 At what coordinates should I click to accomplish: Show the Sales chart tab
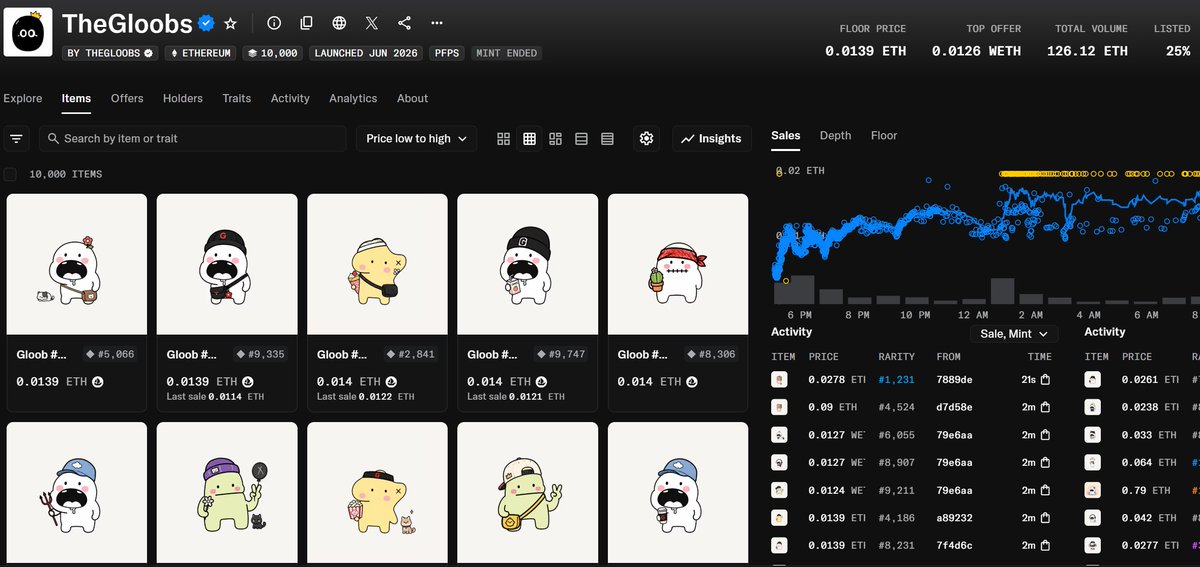786,135
